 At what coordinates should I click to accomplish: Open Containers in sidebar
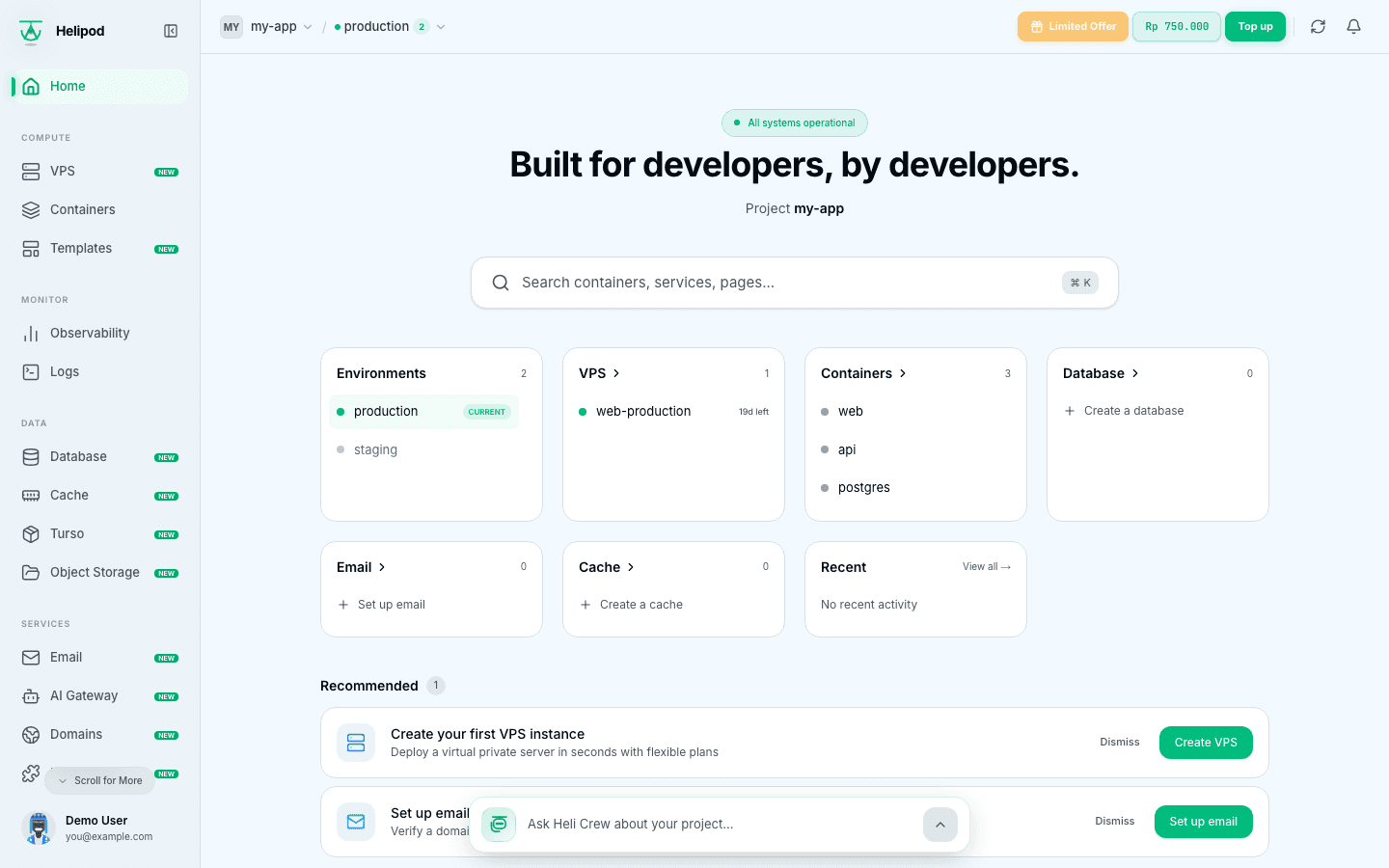click(x=100, y=209)
